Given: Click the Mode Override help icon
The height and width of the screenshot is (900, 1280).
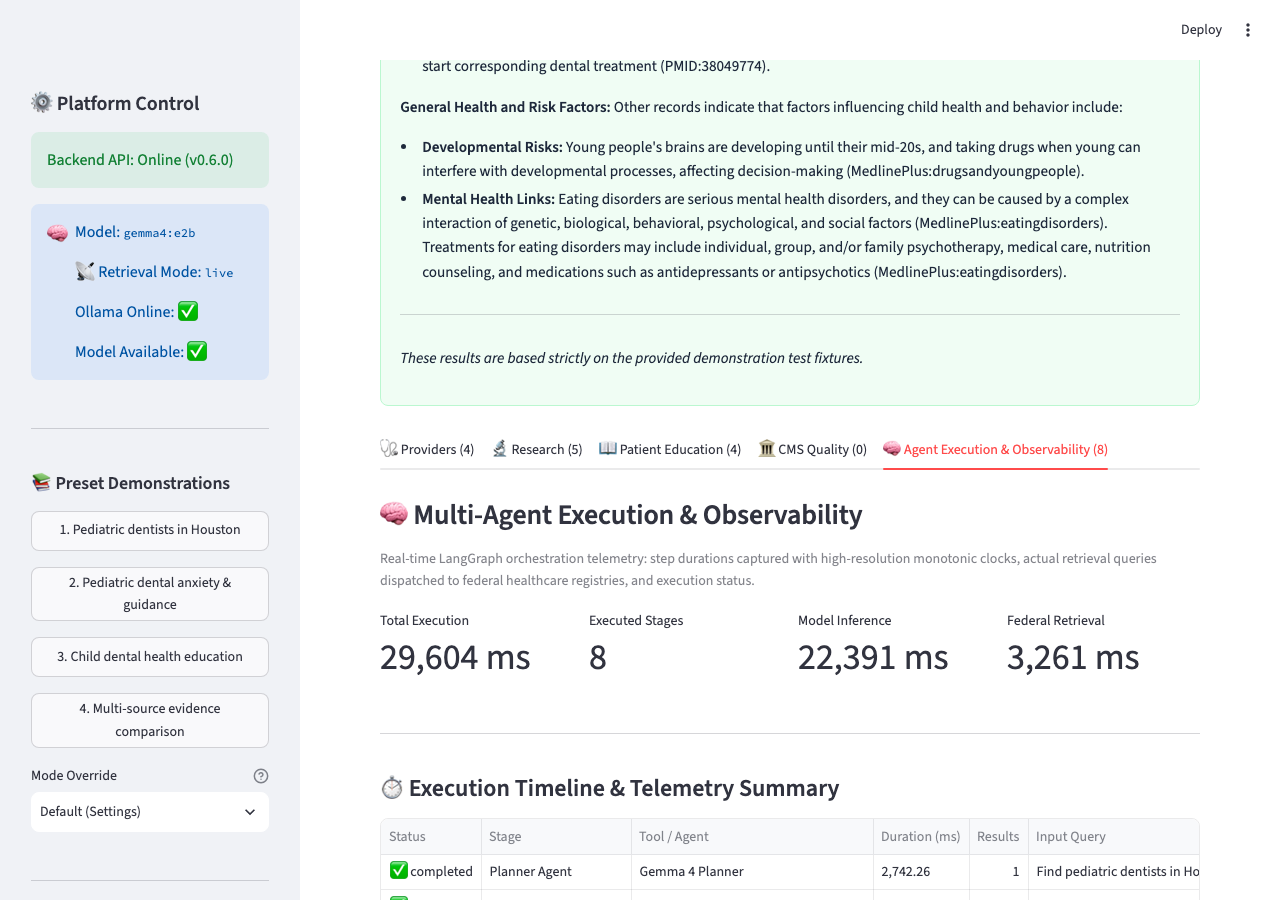Looking at the screenshot, I should click(x=261, y=776).
